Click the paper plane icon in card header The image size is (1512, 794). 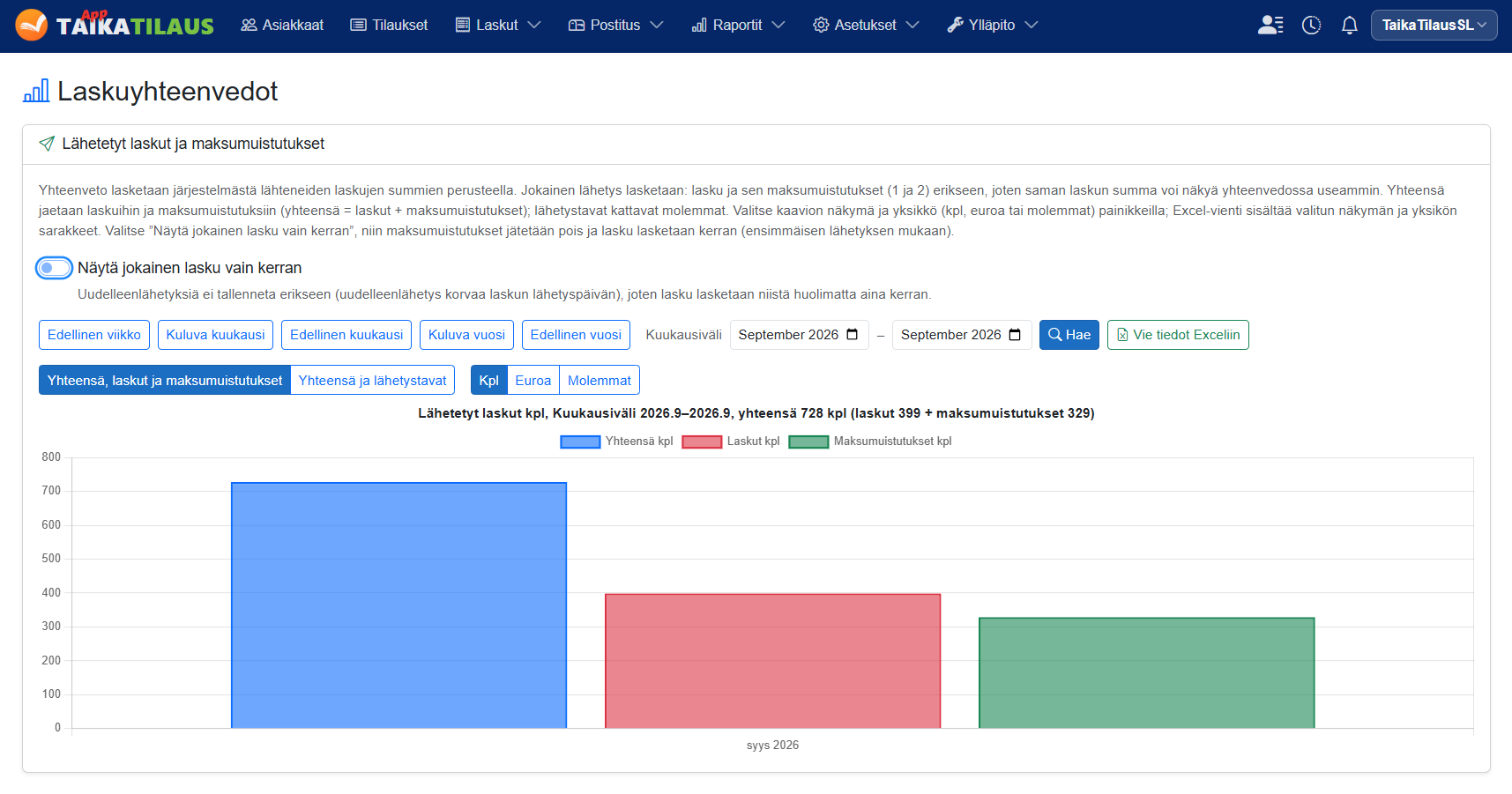pyautogui.click(x=47, y=144)
